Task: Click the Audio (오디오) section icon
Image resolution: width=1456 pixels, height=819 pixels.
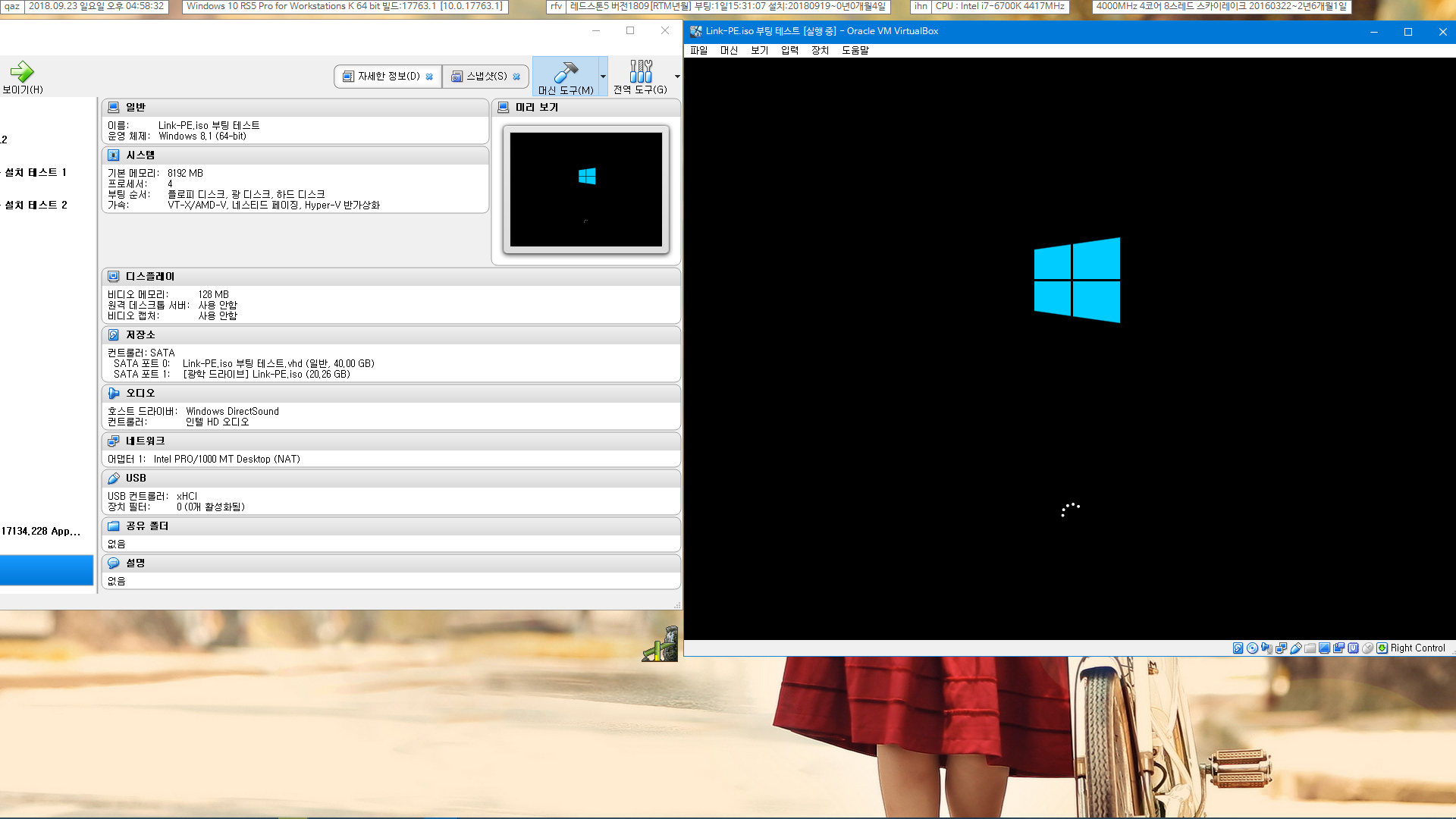Action: 114,393
